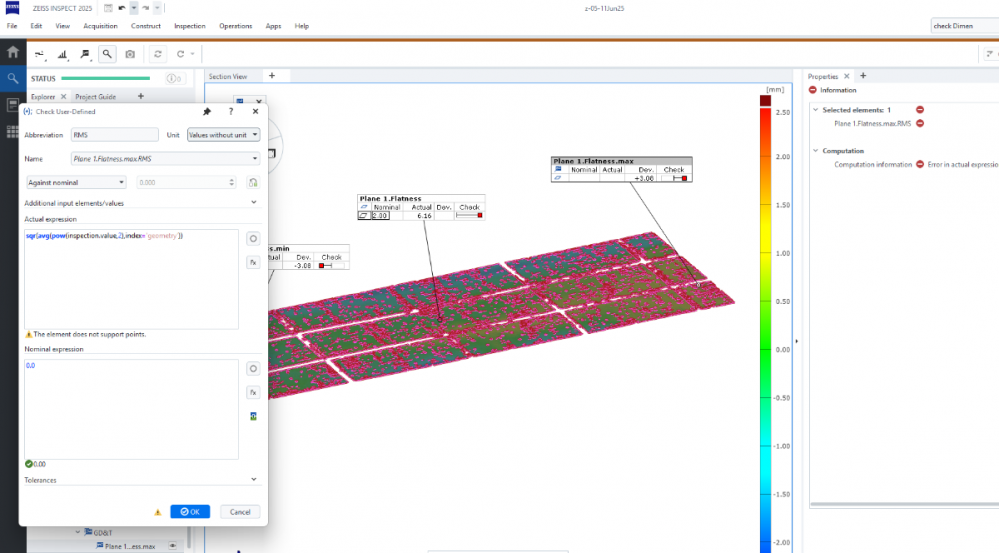Open the Inspection menu
Image resolution: width=999 pixels, height=553 pixels.
point(189,25)
